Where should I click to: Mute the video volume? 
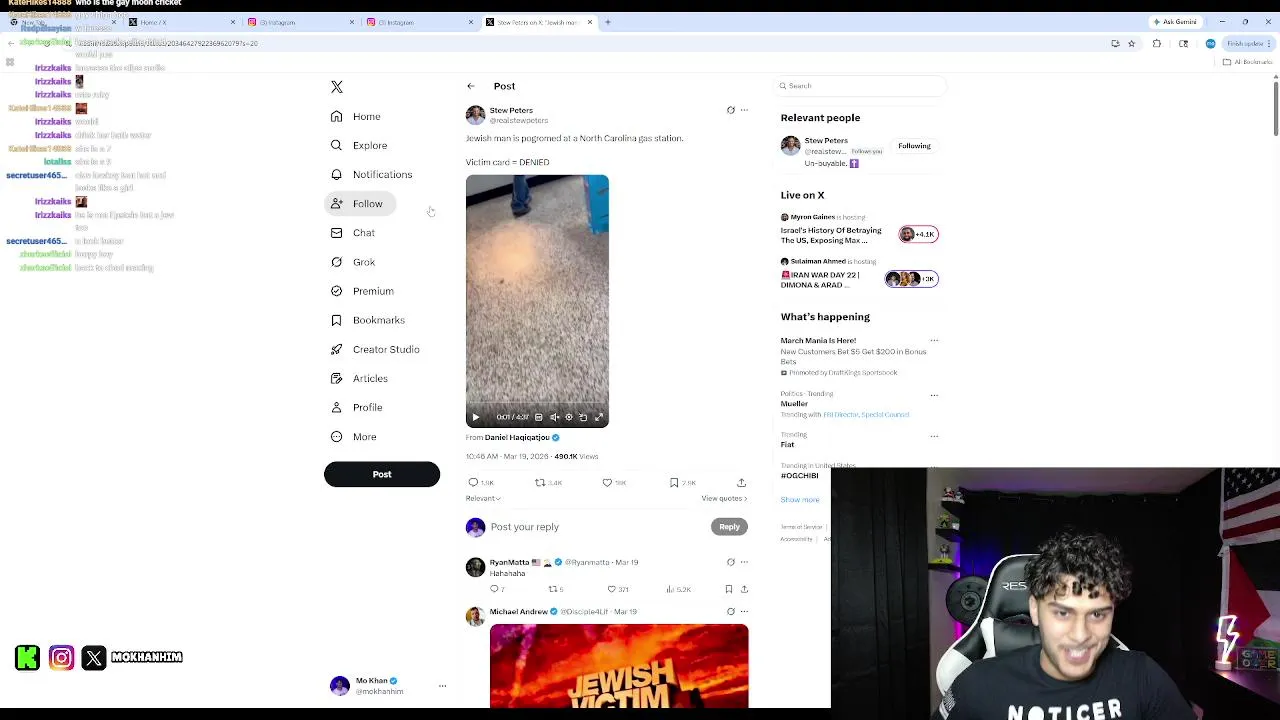tap(555, 417)
